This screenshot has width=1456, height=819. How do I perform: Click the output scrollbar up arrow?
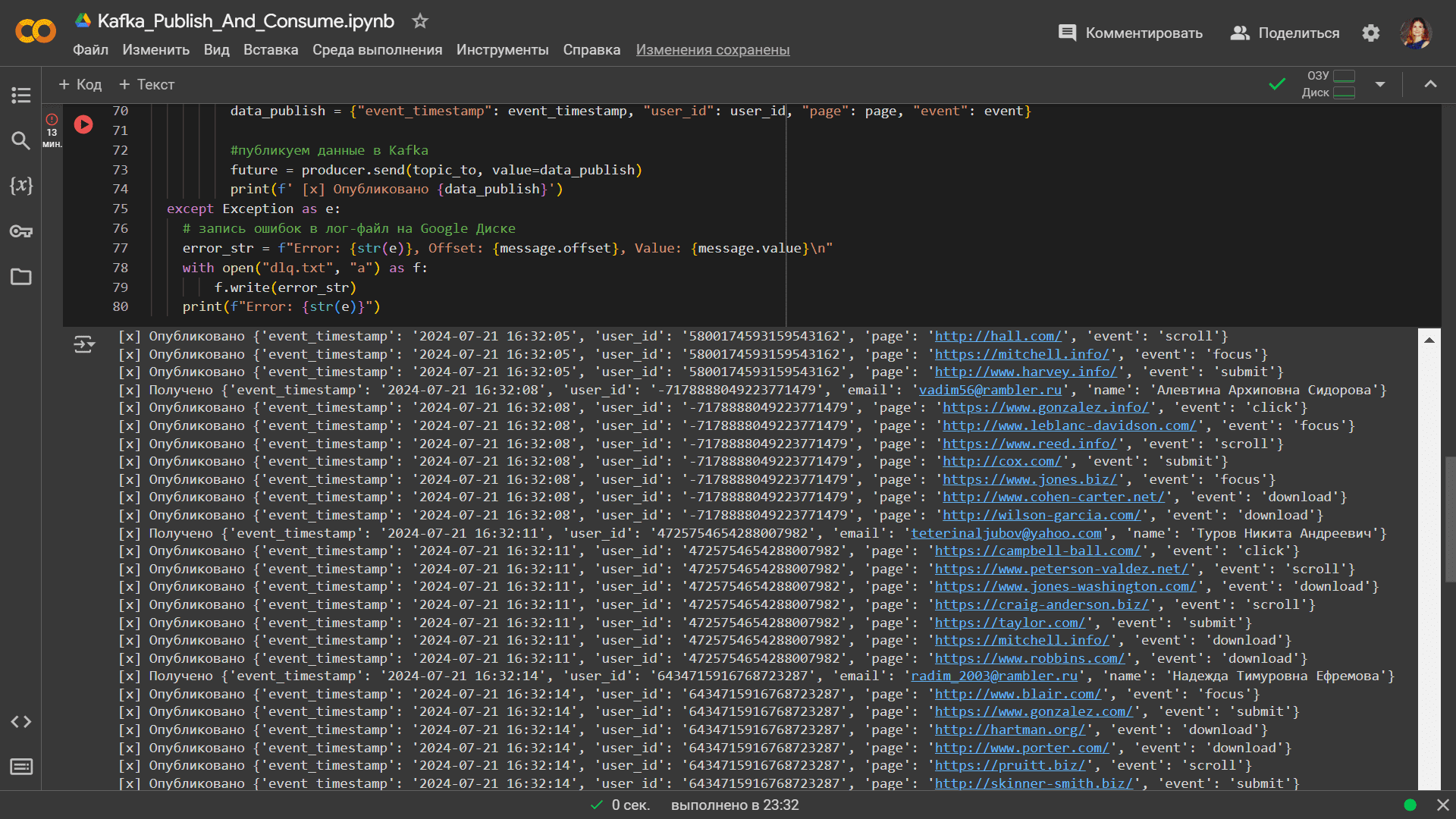(1429, 340)
